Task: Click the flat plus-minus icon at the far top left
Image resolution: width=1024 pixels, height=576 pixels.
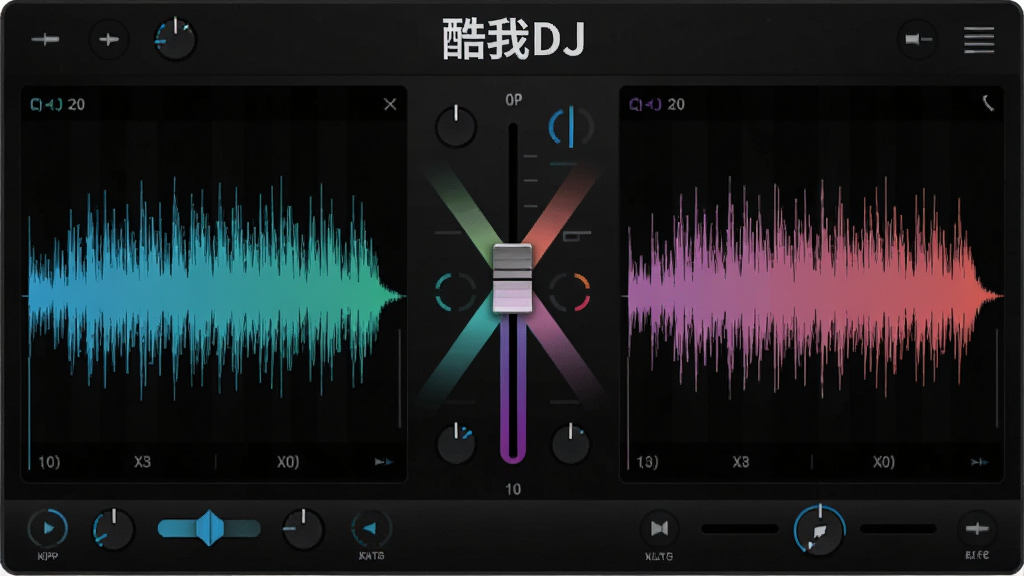Action: click(x=45, y=40)
